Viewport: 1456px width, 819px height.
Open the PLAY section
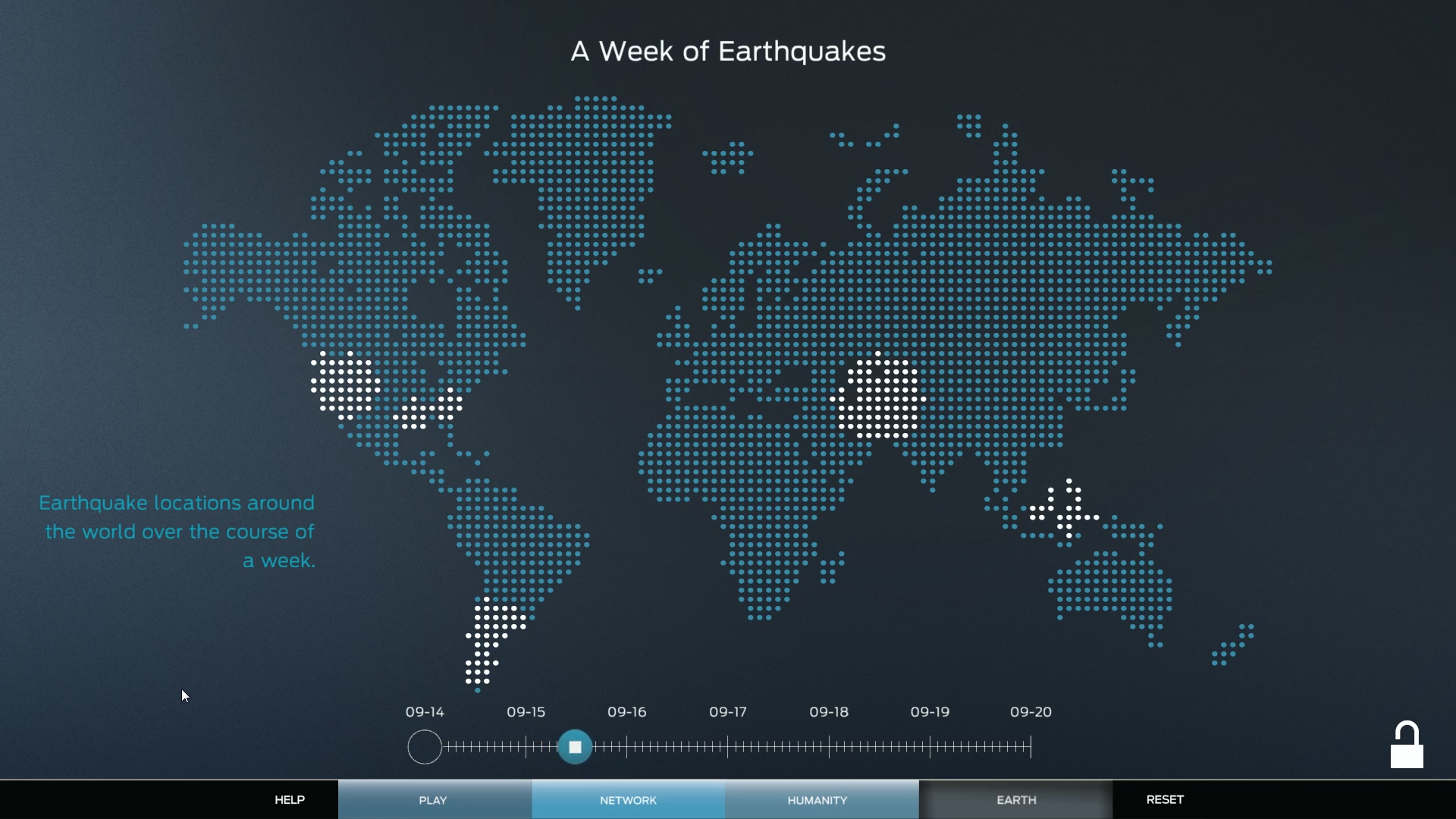[433, 799]
